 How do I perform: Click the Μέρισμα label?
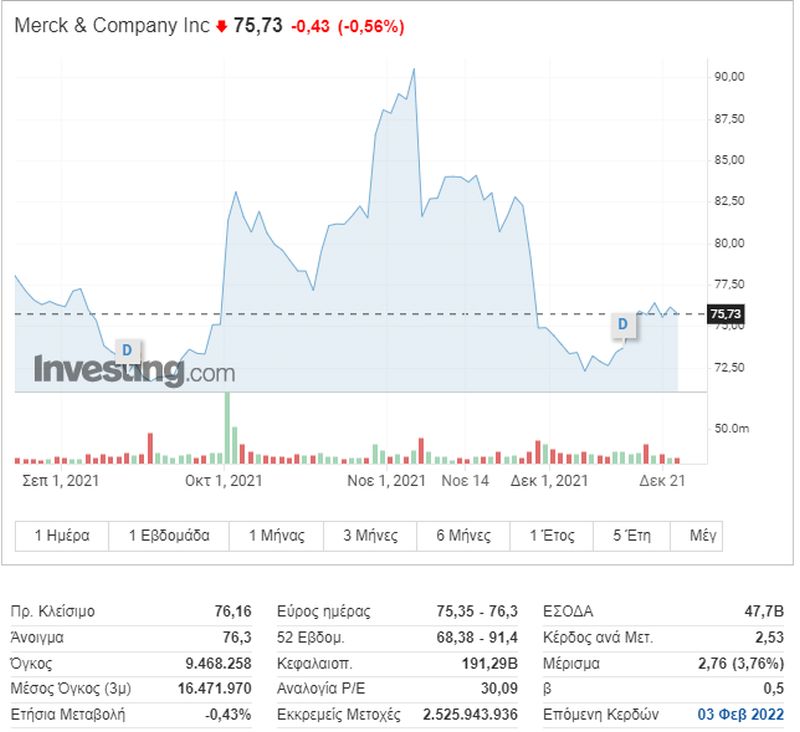571,664
